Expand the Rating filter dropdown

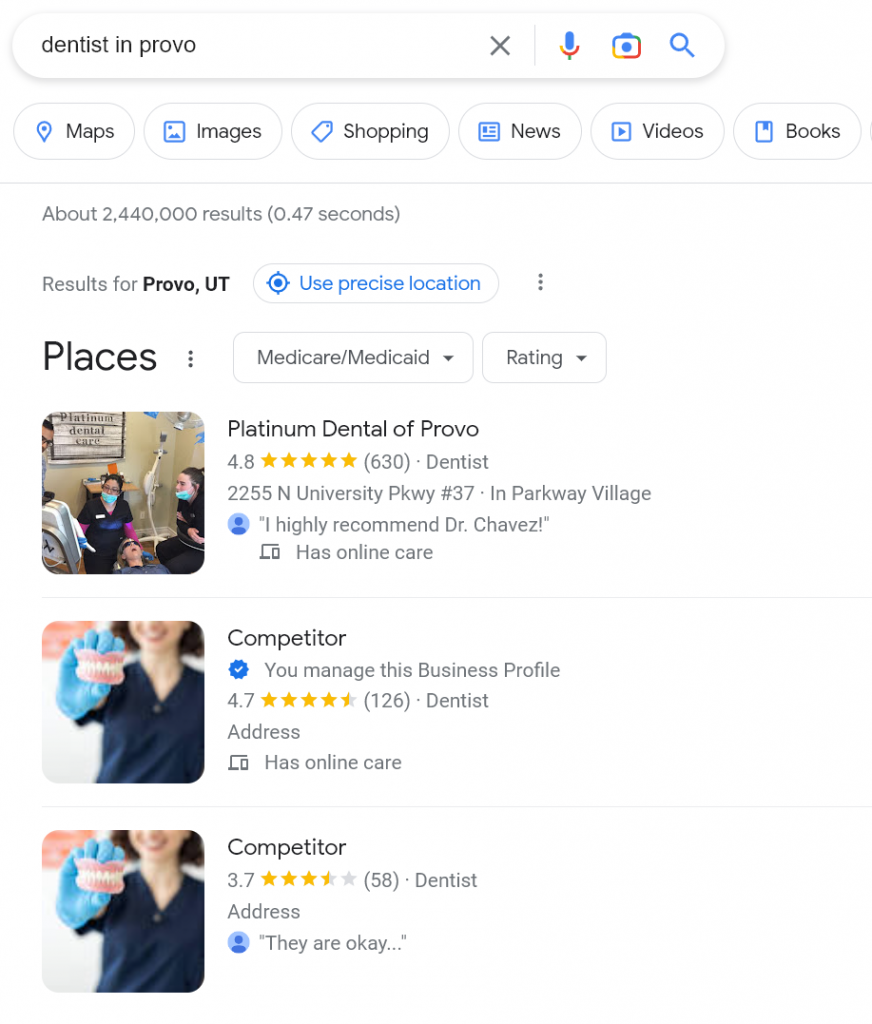coord(544,357)
